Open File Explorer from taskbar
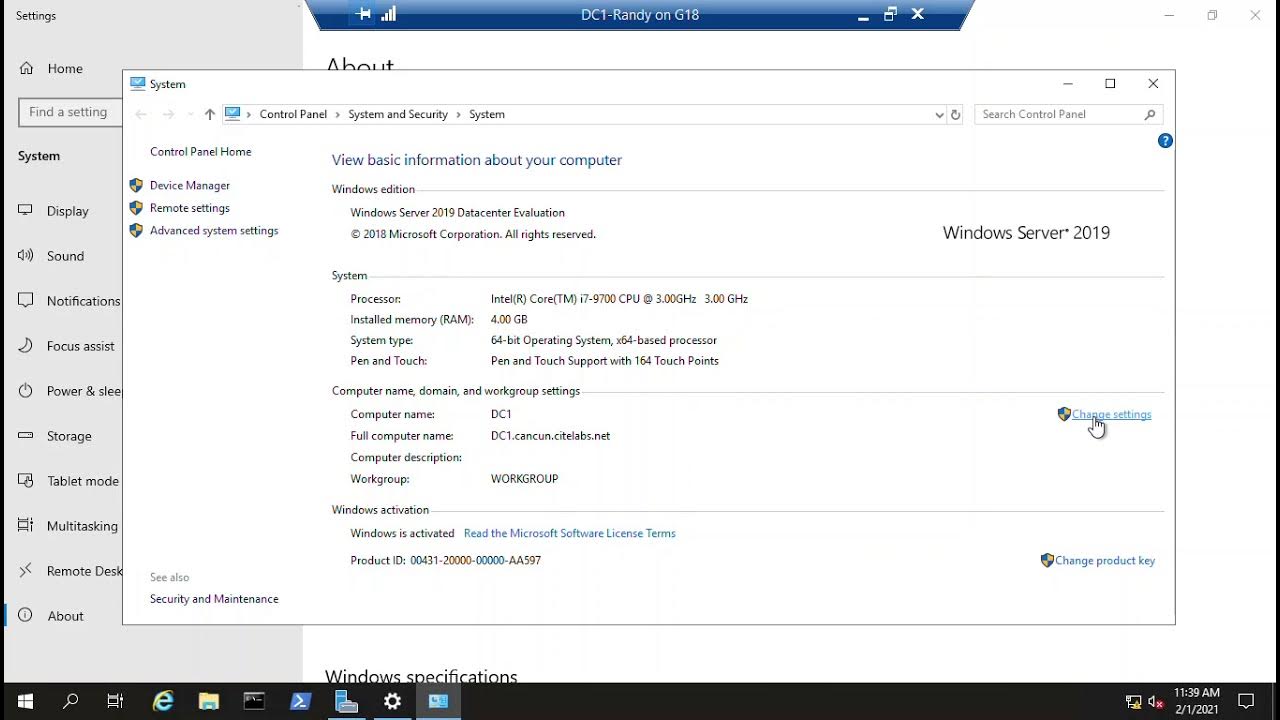This screenshot has height=720, width=1280. click(x=208, y=701)
